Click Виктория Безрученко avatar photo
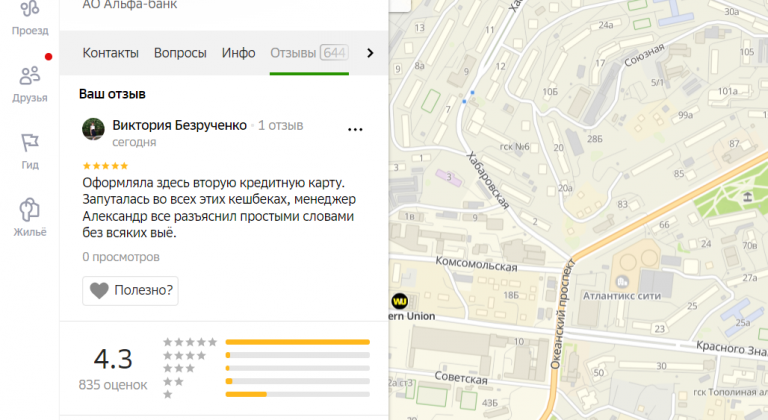768x420 pixels. tap(93, 129)
